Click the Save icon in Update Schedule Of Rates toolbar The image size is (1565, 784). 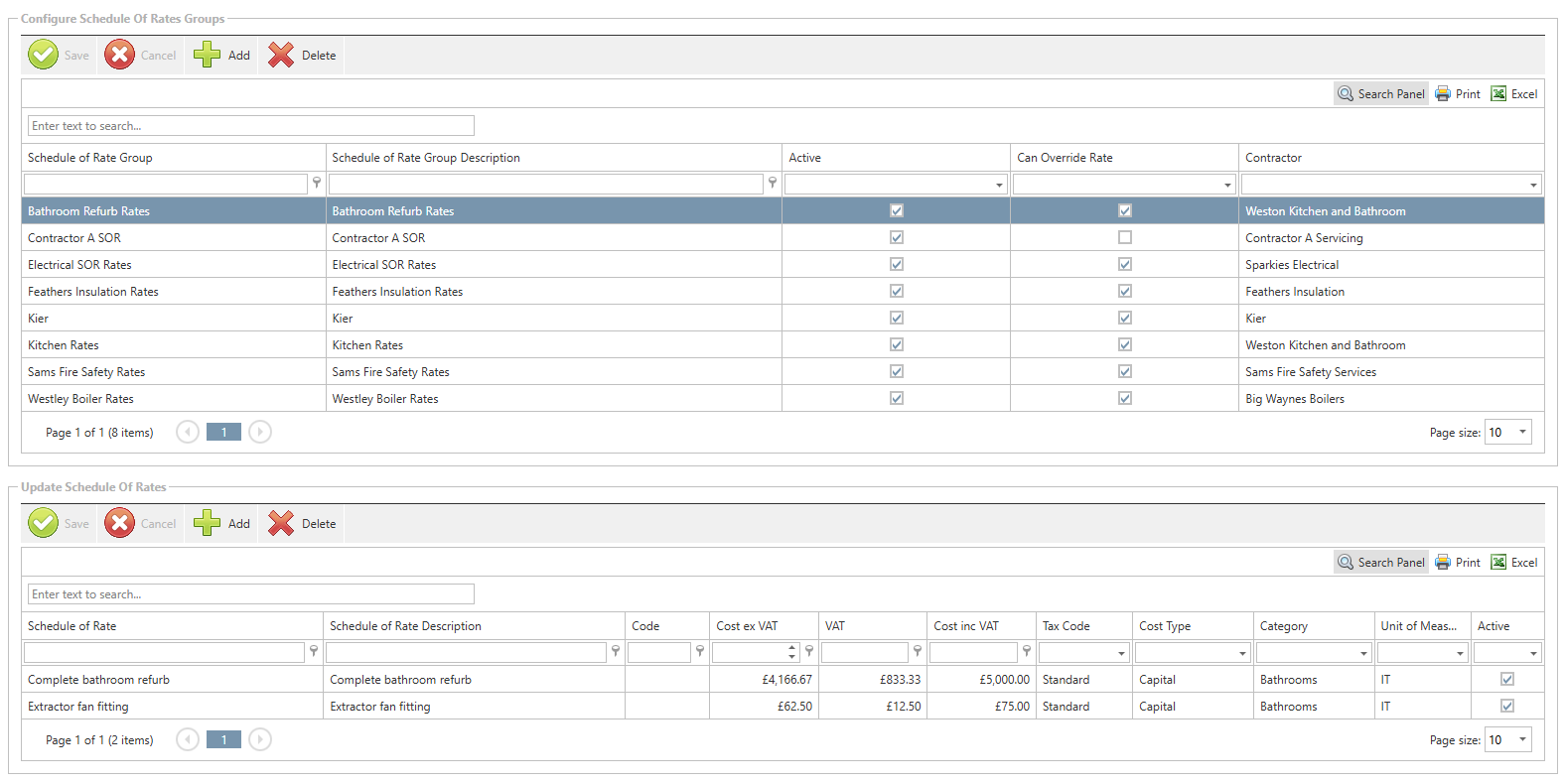click(43, 523)
